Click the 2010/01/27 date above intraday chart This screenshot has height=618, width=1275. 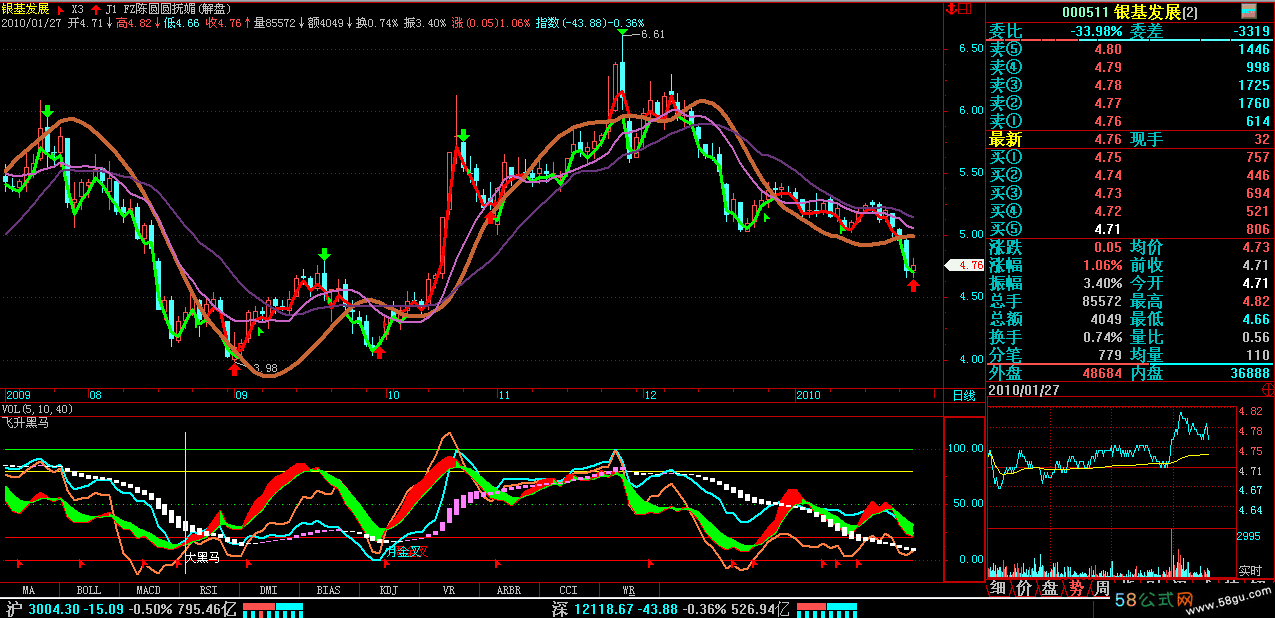[1024, 389]
